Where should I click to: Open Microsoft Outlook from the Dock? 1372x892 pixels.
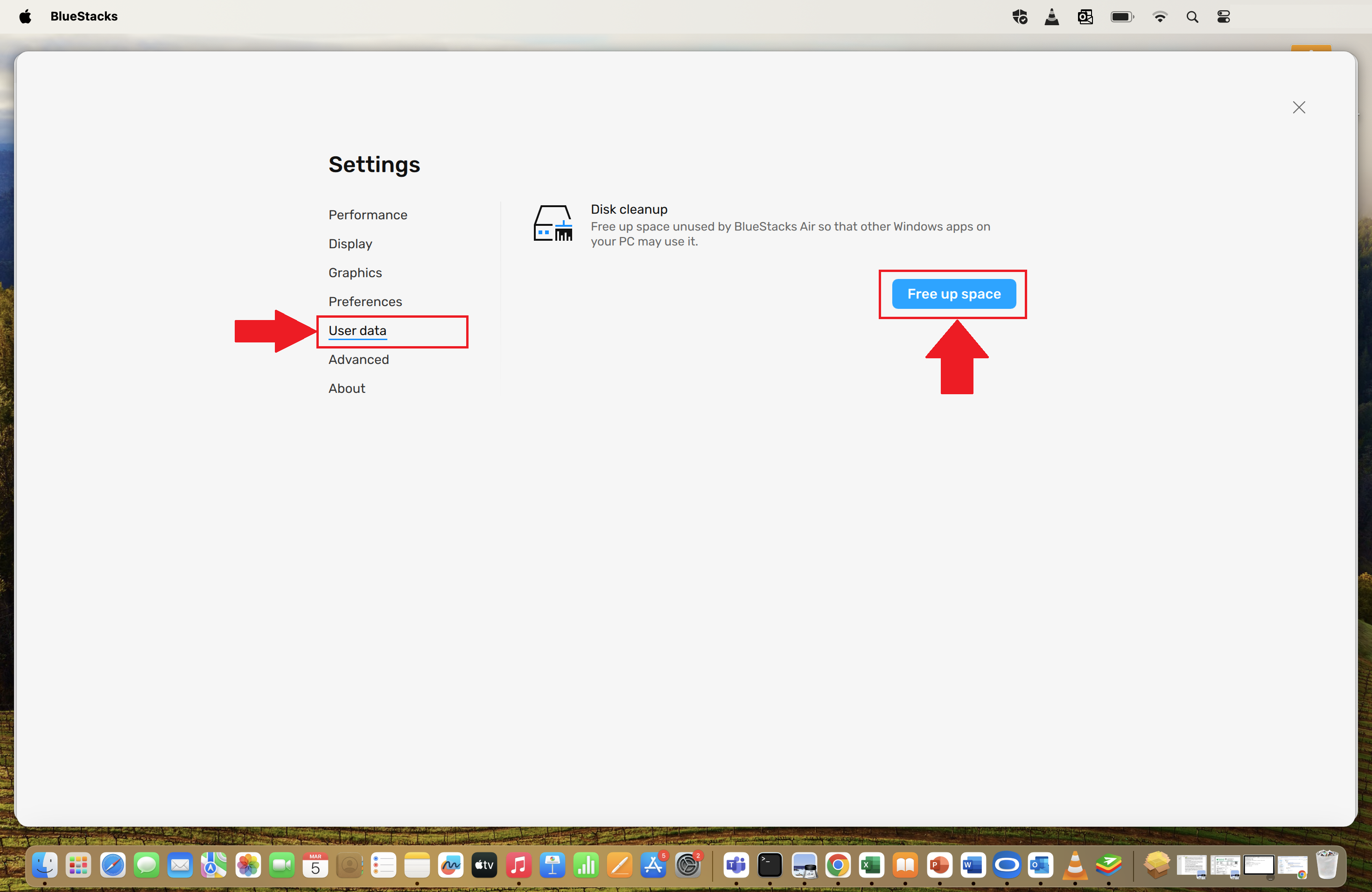click(x=1041, y=865)
